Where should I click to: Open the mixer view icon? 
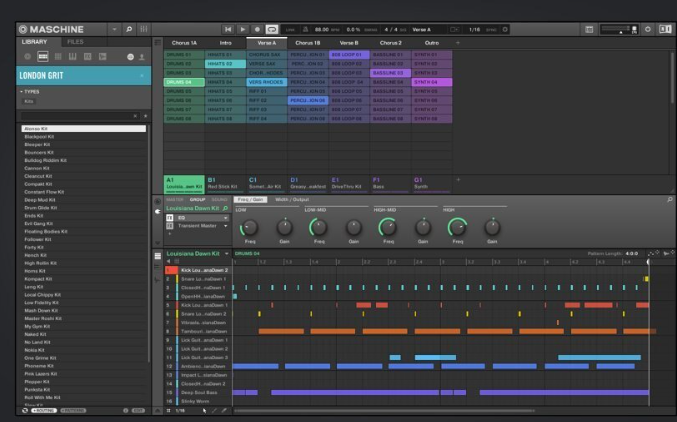(x=144, y=30)
